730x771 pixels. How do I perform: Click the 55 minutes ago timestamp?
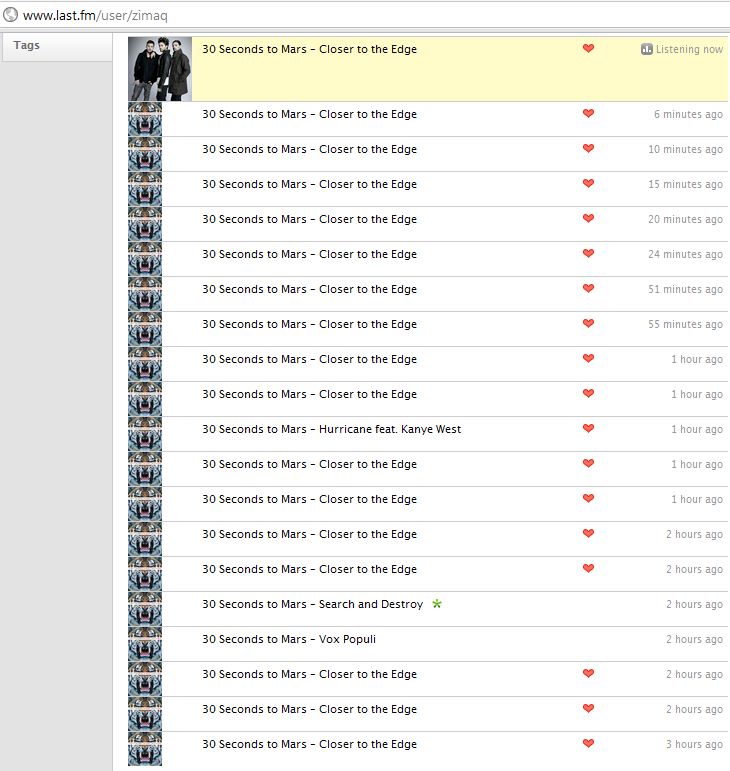(x=685, y=324)
